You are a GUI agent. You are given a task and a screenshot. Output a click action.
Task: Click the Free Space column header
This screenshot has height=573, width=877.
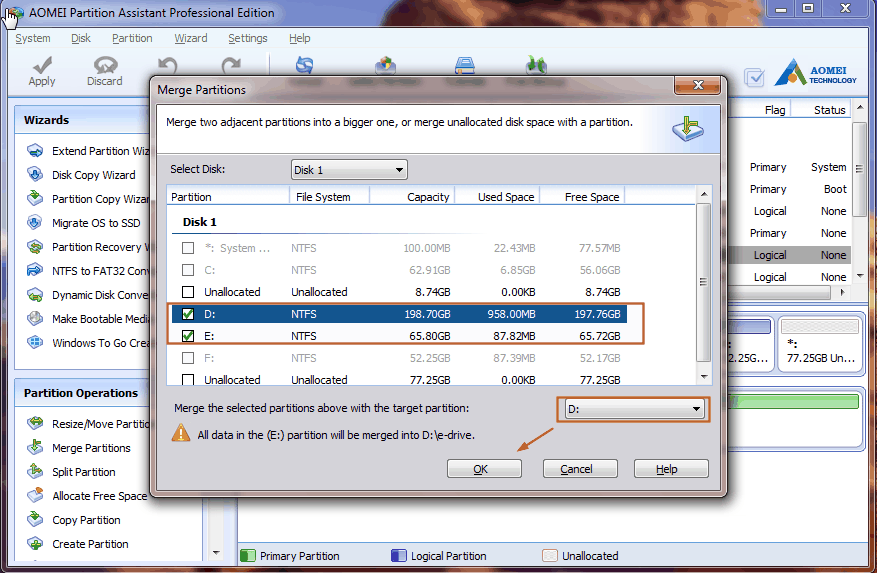[x=583, y=197]
